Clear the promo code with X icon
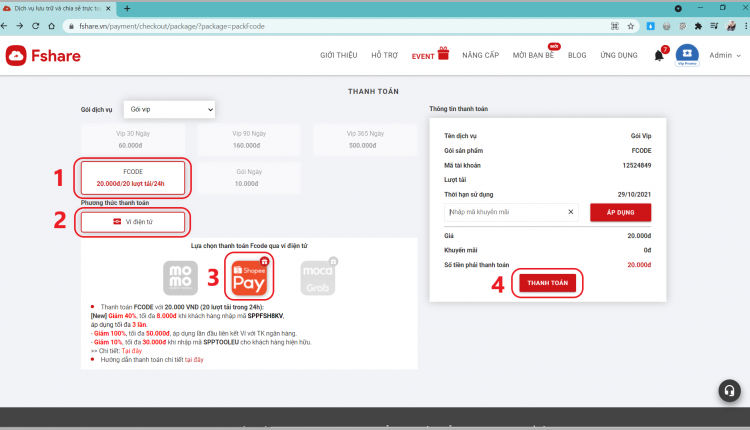 [571, 212]
